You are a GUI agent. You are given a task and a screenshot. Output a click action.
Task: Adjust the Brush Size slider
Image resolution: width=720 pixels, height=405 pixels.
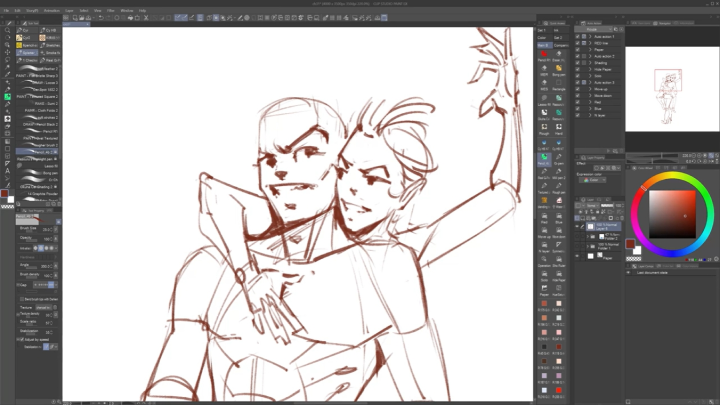[x=31, y=231]
